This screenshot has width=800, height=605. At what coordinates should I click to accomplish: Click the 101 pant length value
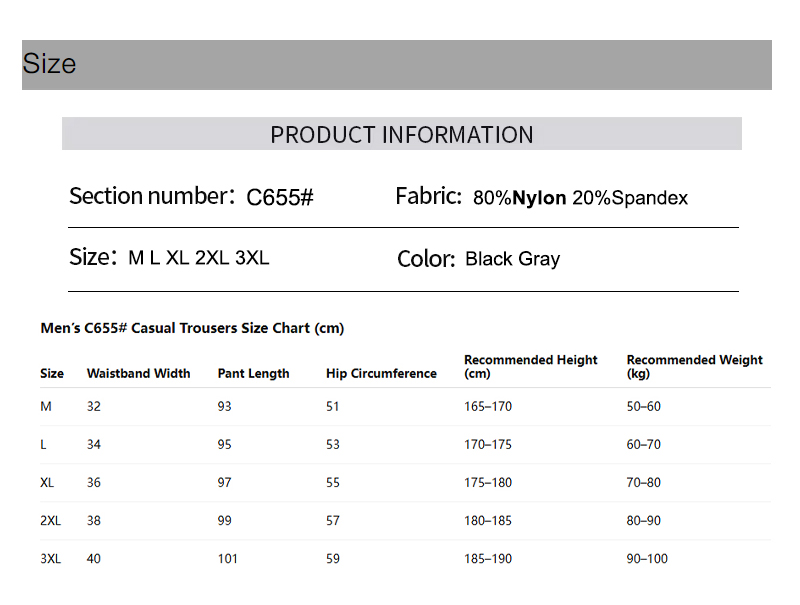pyautogui.click(x=228, y=559)
